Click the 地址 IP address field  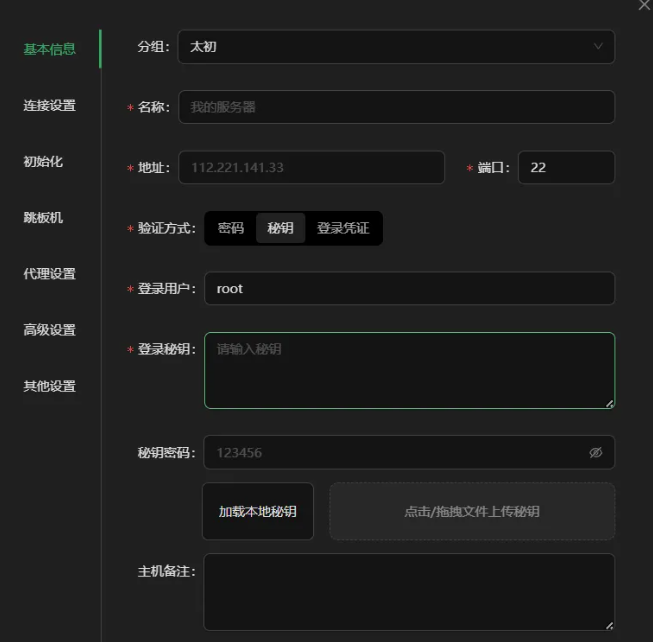(x=310, y=167)
